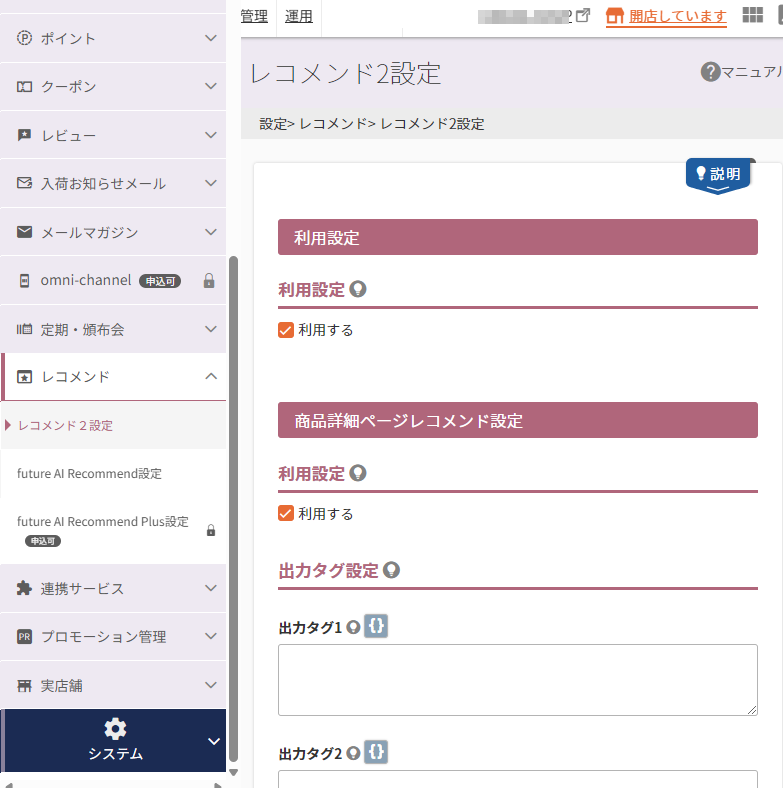Click the 実店舗 store icon
The image size is (783, 788).
click(24, 685)
